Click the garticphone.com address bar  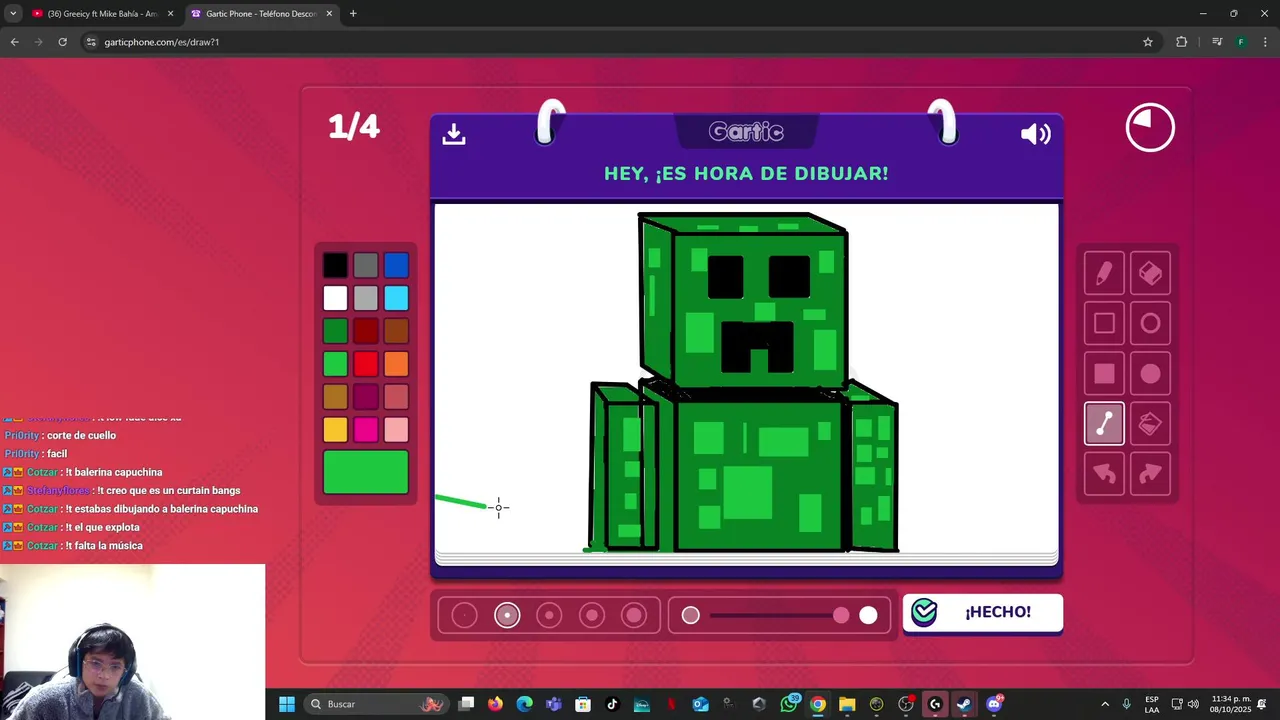620,42
